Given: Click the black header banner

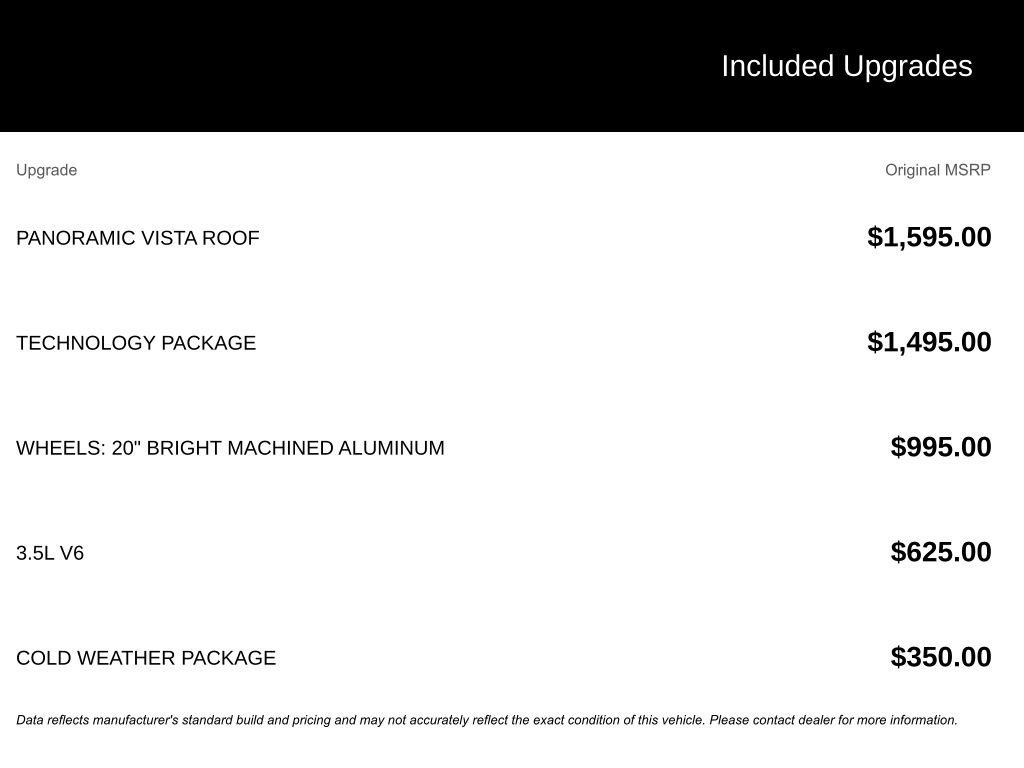Looking at the screenshot, I should click(512, 66).
